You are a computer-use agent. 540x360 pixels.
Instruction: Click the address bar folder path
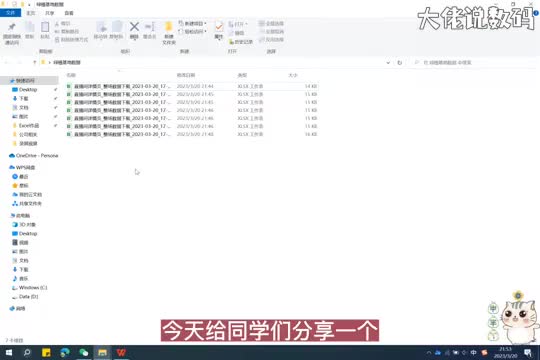pos(67,62)
